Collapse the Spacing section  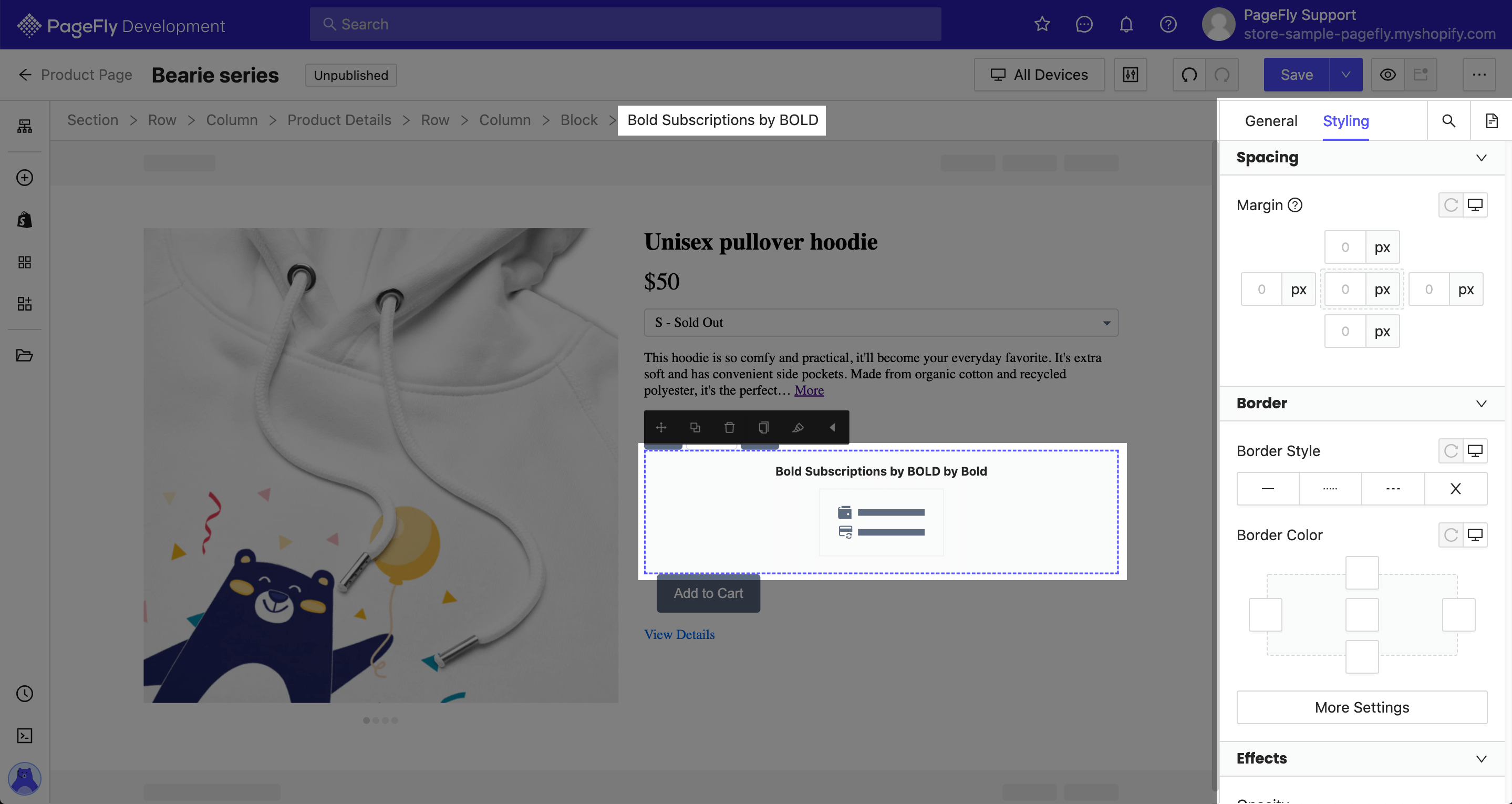point(1482,158)
